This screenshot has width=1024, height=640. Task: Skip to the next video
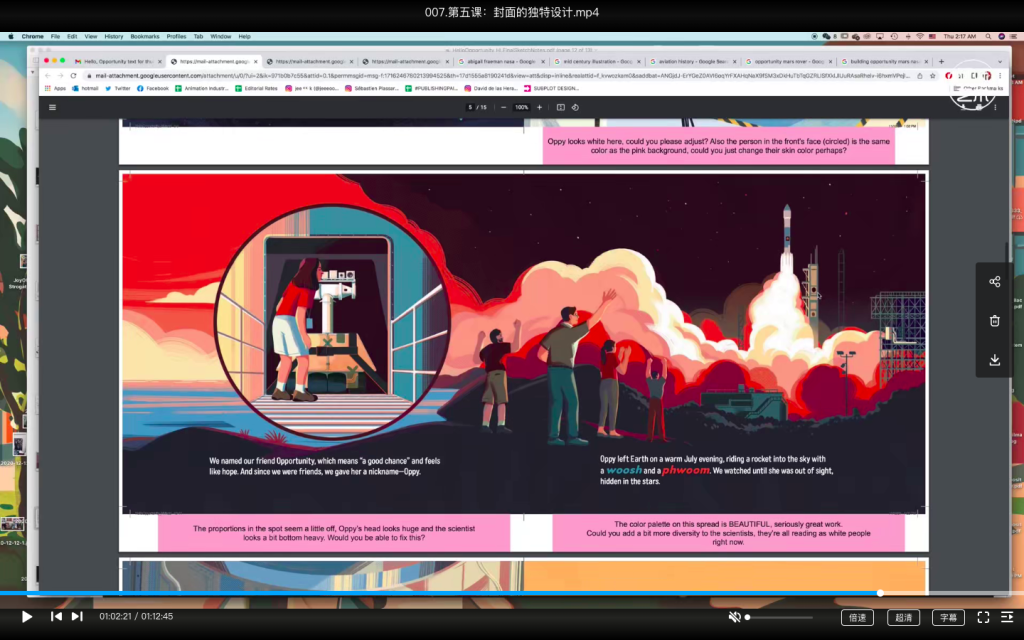[77, 617]
